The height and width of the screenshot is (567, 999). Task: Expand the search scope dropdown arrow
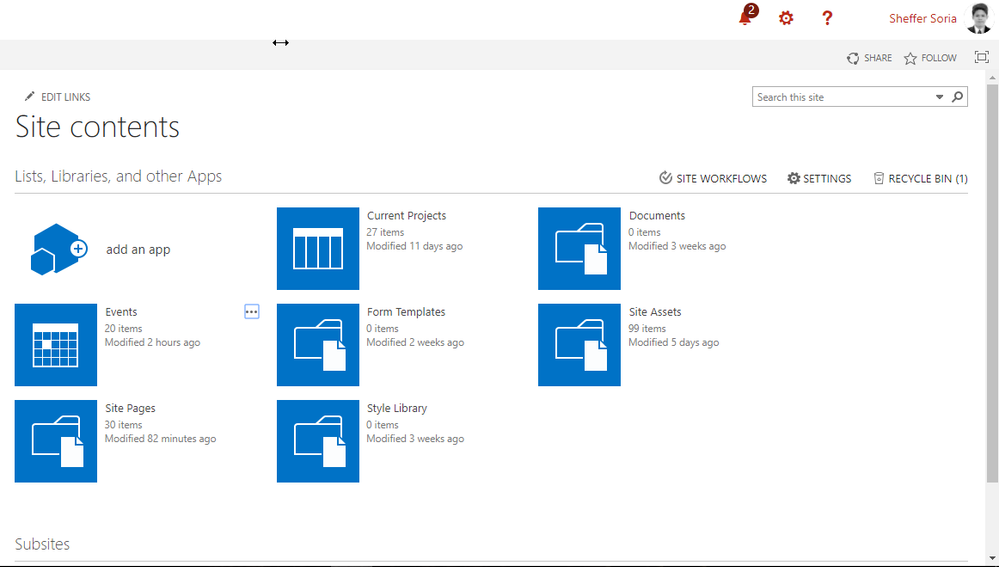[x=939, y=97]
